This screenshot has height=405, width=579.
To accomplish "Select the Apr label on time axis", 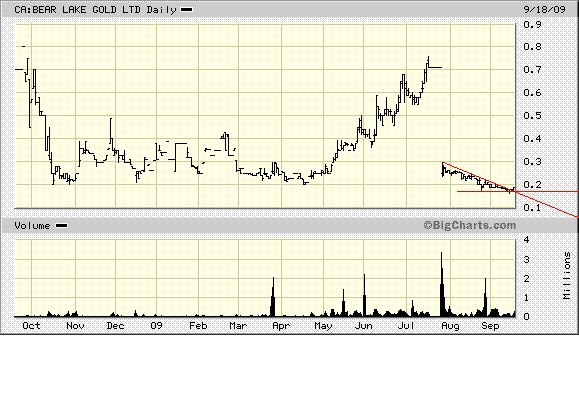I will tap(281, 326).
